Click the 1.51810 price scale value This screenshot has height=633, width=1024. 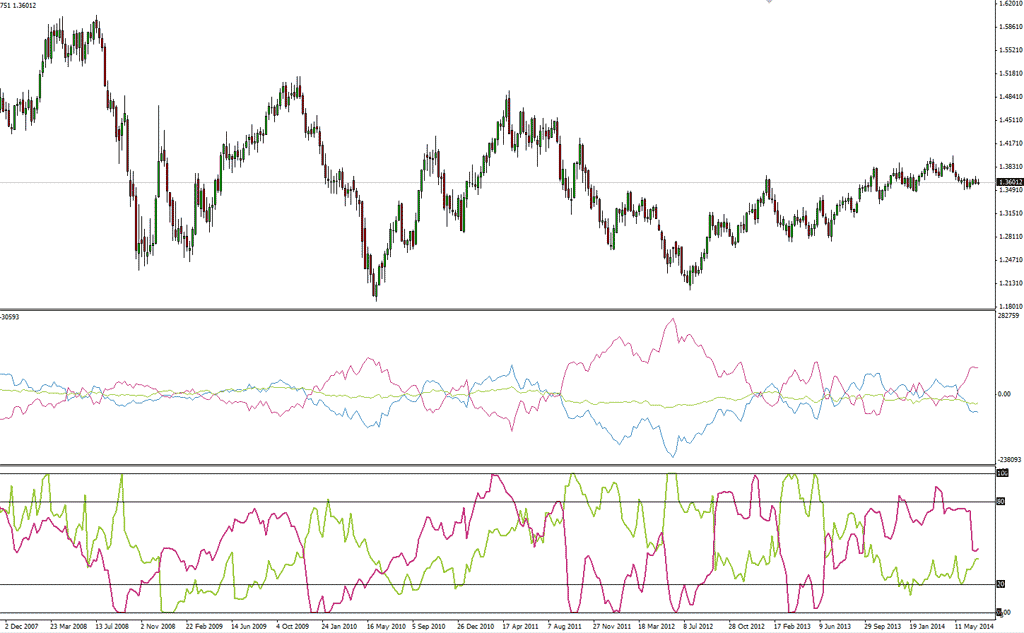[x=1010, y=73]
